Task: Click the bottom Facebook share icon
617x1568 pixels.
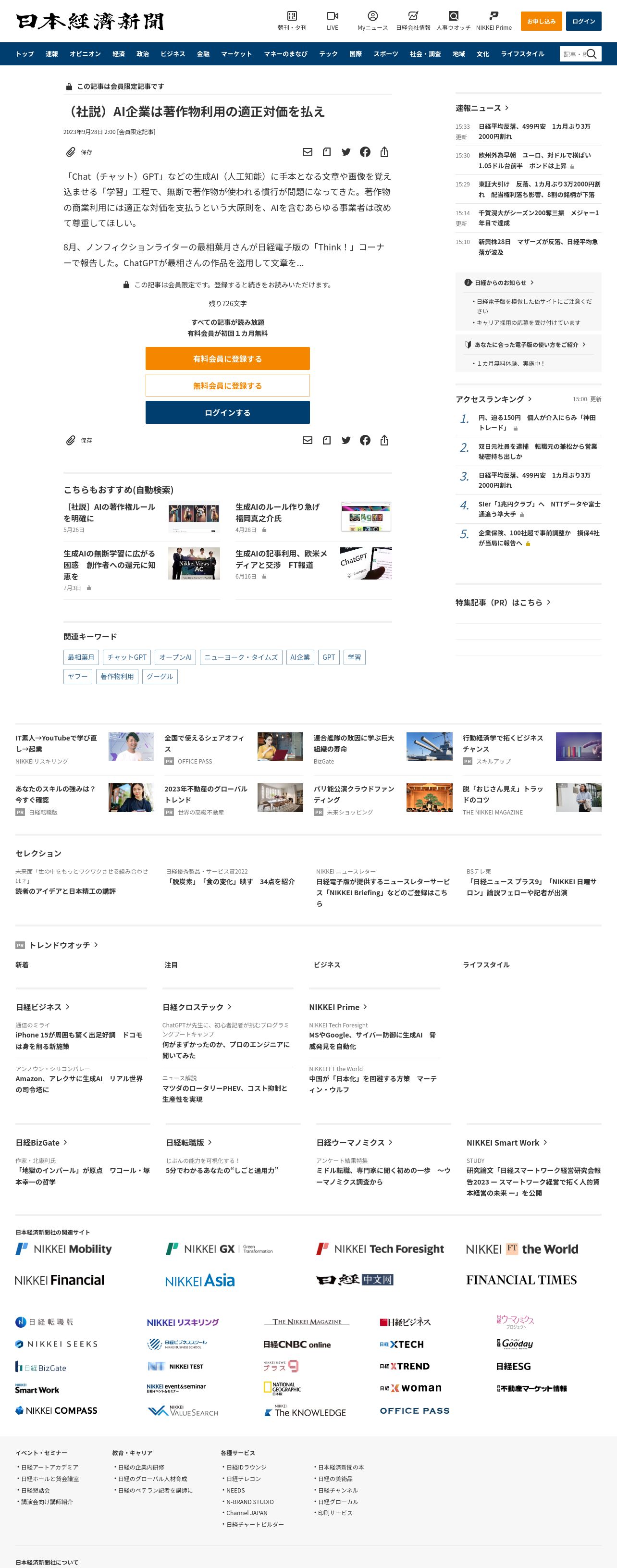Action: click(x=365, y=440)
